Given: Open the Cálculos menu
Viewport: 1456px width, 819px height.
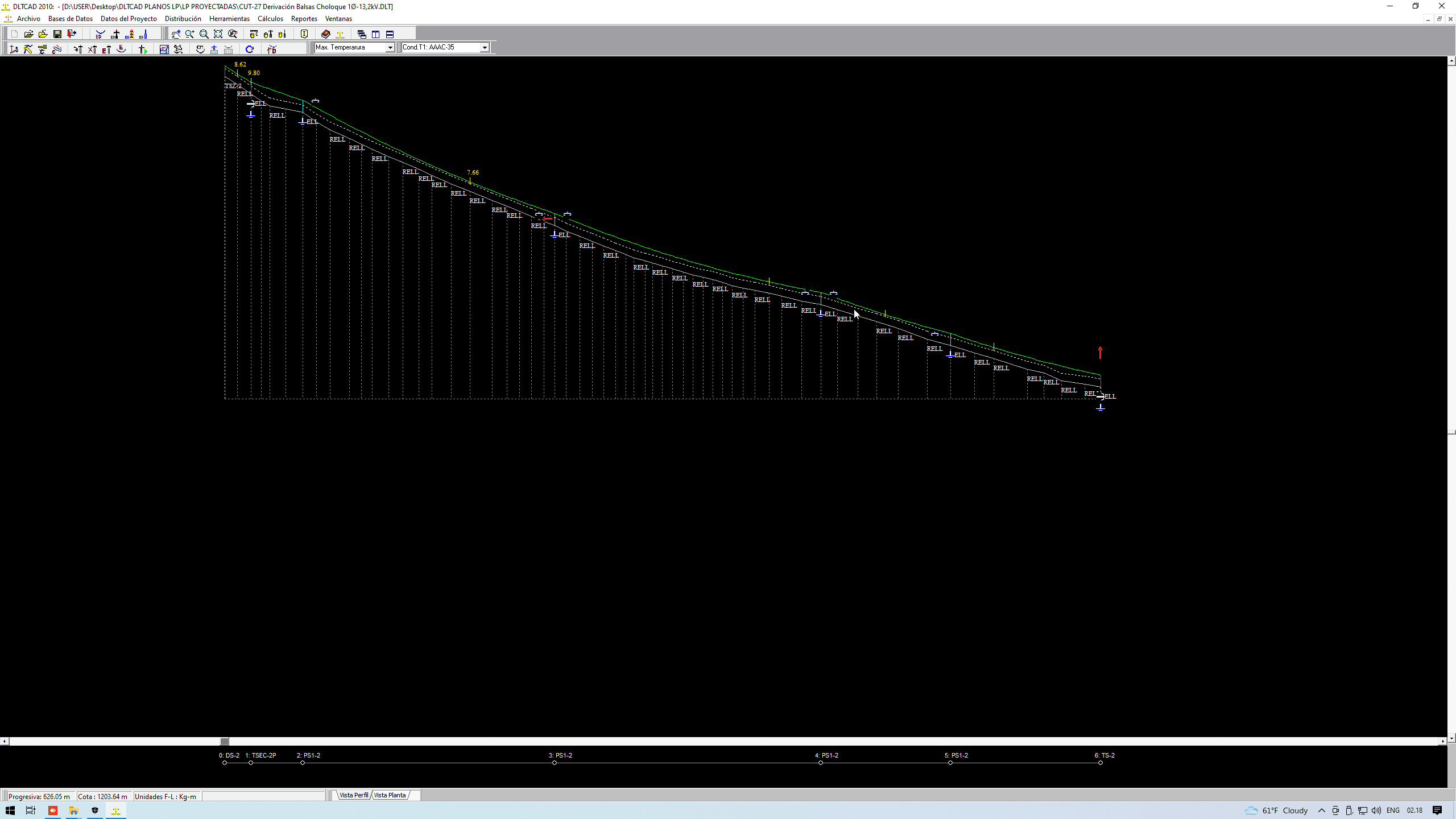Looking at the screenshot, I should pyautogui.click(x=270, y=19).
